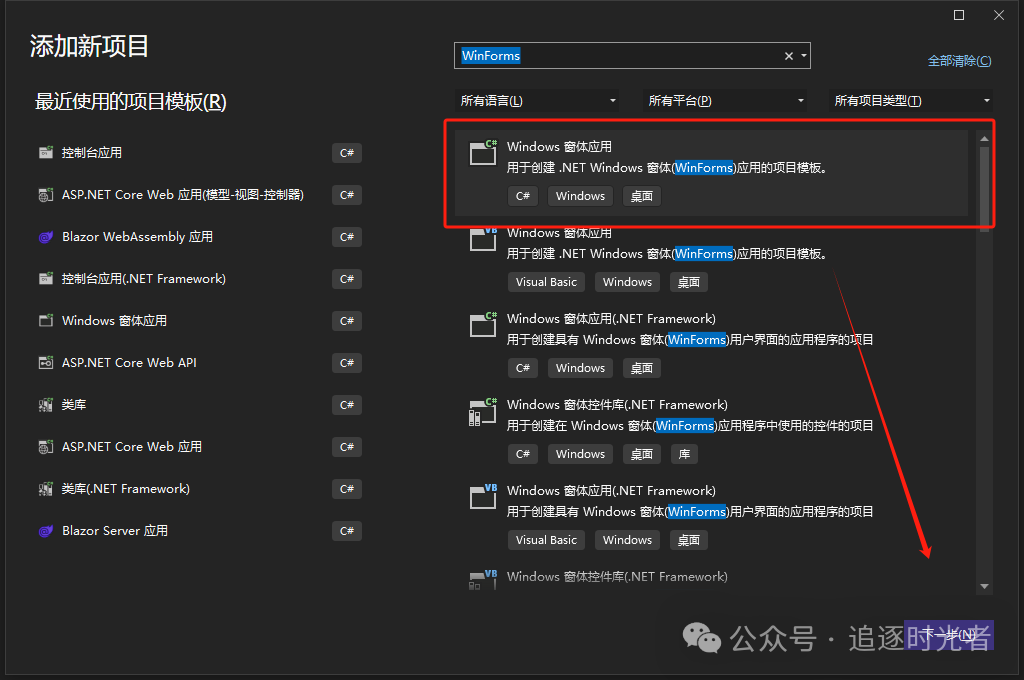Click the Windows 窗体控件库 C# result icon
The height and width of the screenshot is (680, 1024).
tap(483, 411)
